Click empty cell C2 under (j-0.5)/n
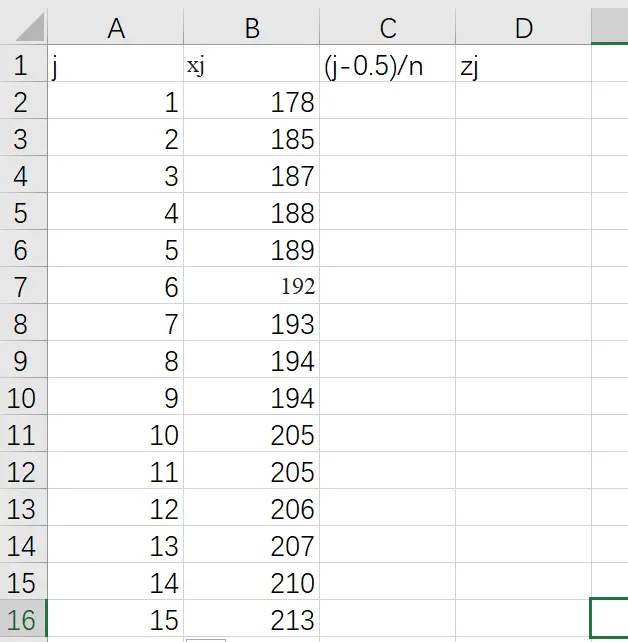The width and height of the screenshot is (628, 642). (x=387, y=100)
